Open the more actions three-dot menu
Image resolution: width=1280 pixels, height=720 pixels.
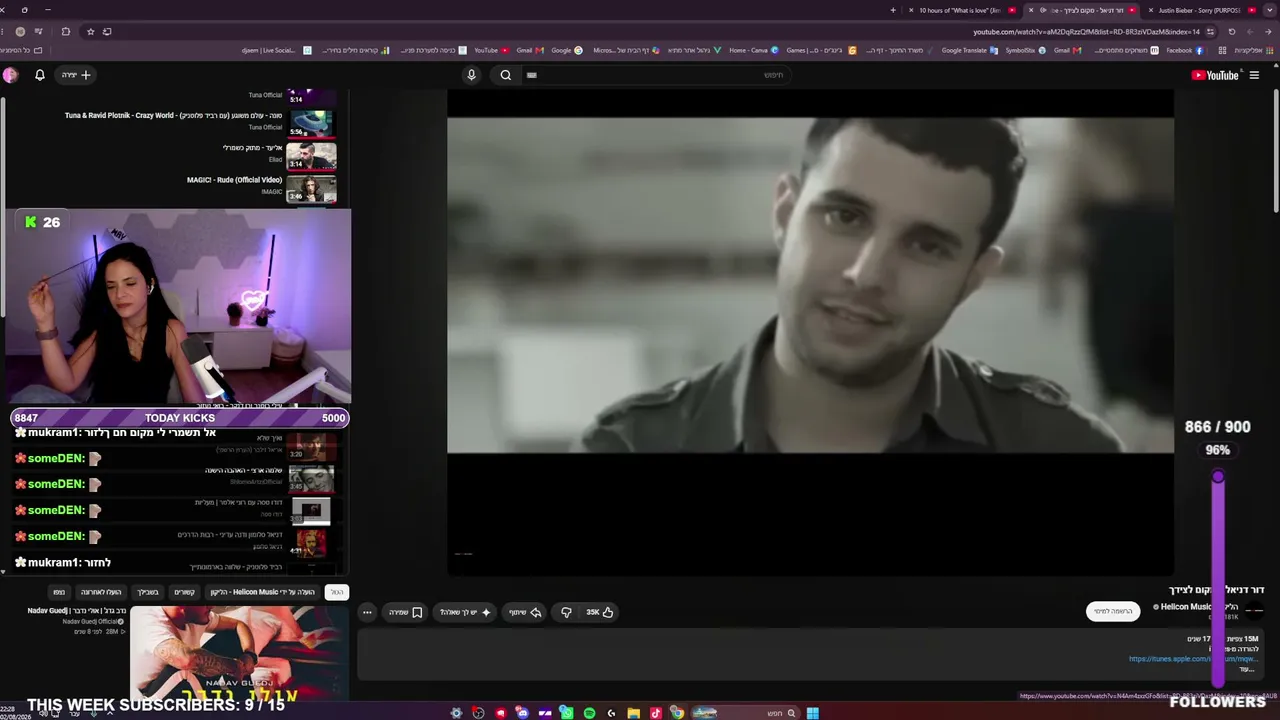pyautogui.click(x=367, y=612)
